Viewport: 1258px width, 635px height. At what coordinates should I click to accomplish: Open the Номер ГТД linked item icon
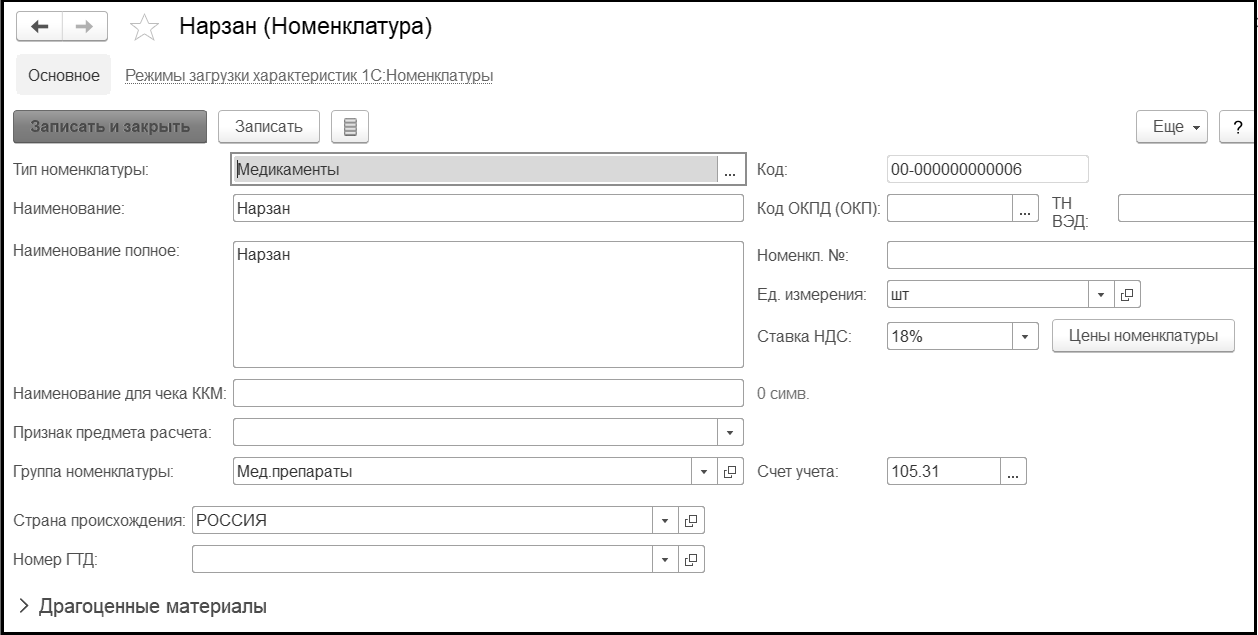[691, 559]
